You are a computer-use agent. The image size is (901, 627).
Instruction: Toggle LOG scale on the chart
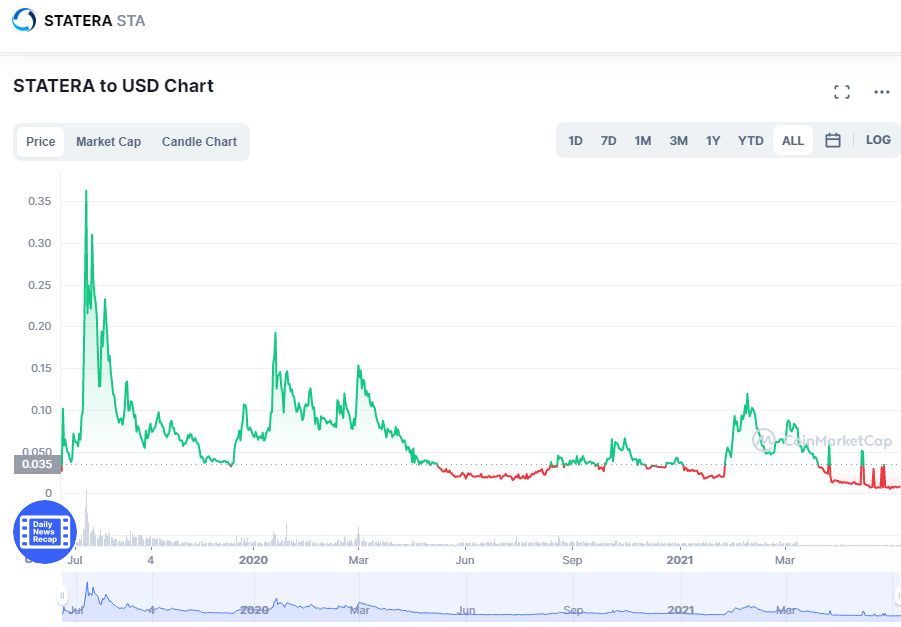click(878, 140)
